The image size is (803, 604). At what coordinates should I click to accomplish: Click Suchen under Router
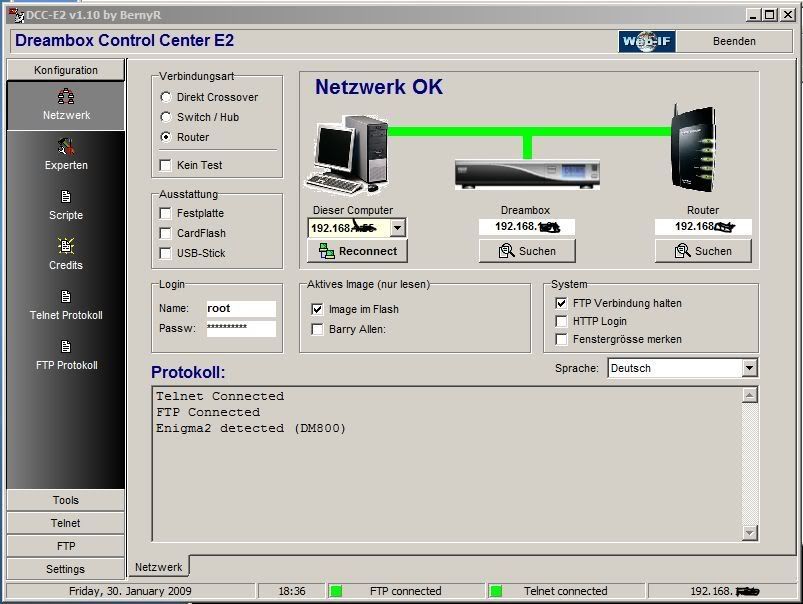point(703,251)
